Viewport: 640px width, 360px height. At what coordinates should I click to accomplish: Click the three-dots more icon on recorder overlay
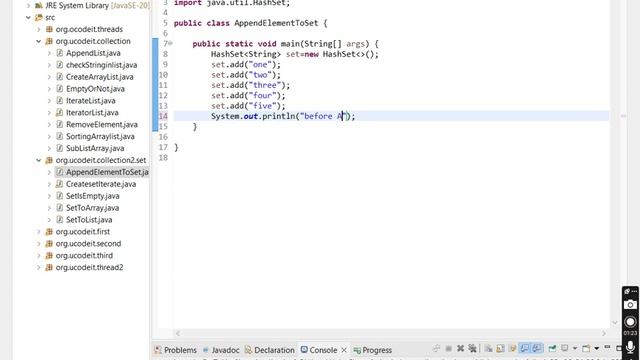[634, 291]
